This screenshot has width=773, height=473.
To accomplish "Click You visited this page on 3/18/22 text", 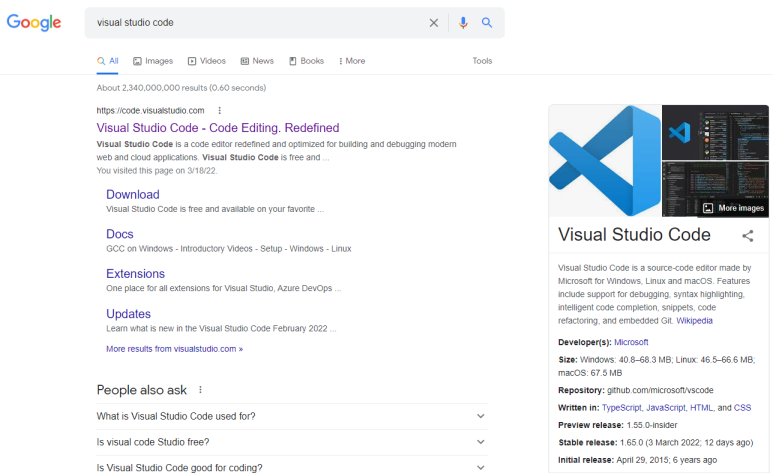I will (x=157, y=171).
